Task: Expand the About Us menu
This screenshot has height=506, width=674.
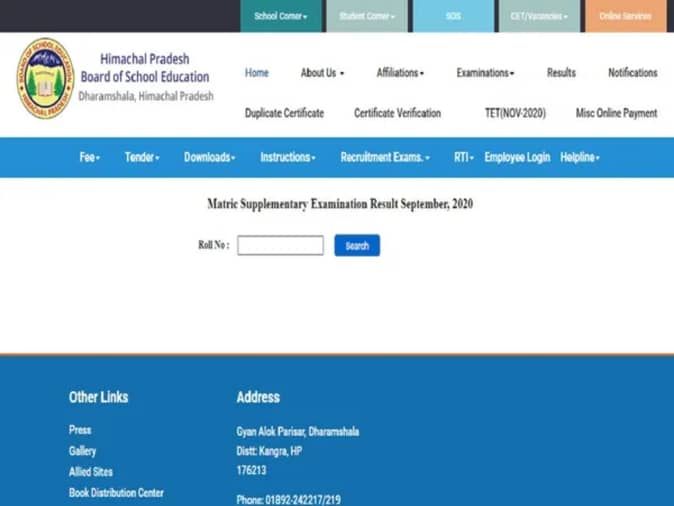Action: click(x=322, y=73)
